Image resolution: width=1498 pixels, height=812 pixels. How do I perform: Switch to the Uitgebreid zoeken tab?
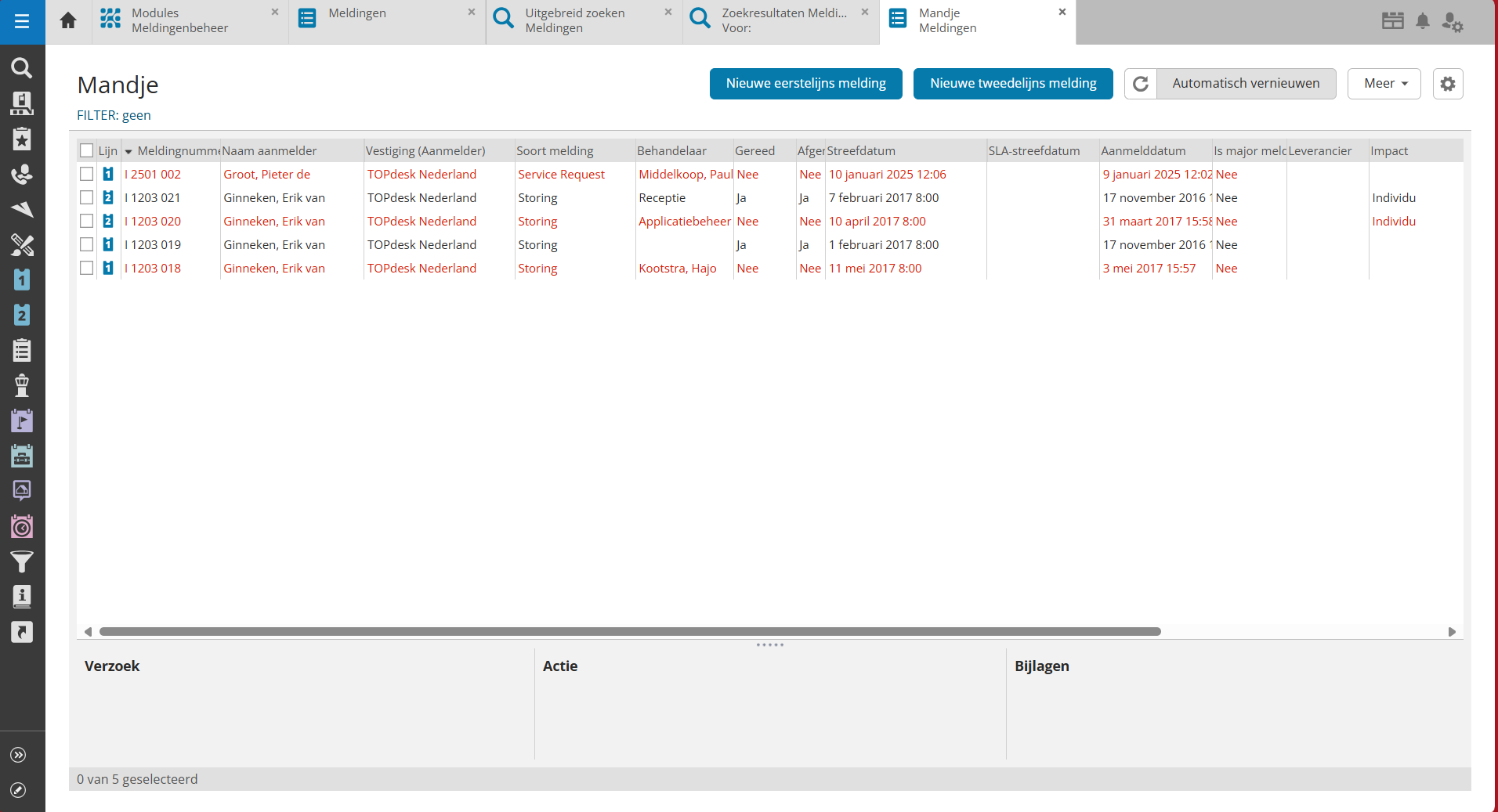pyautogui.click(x=575, y=21)
